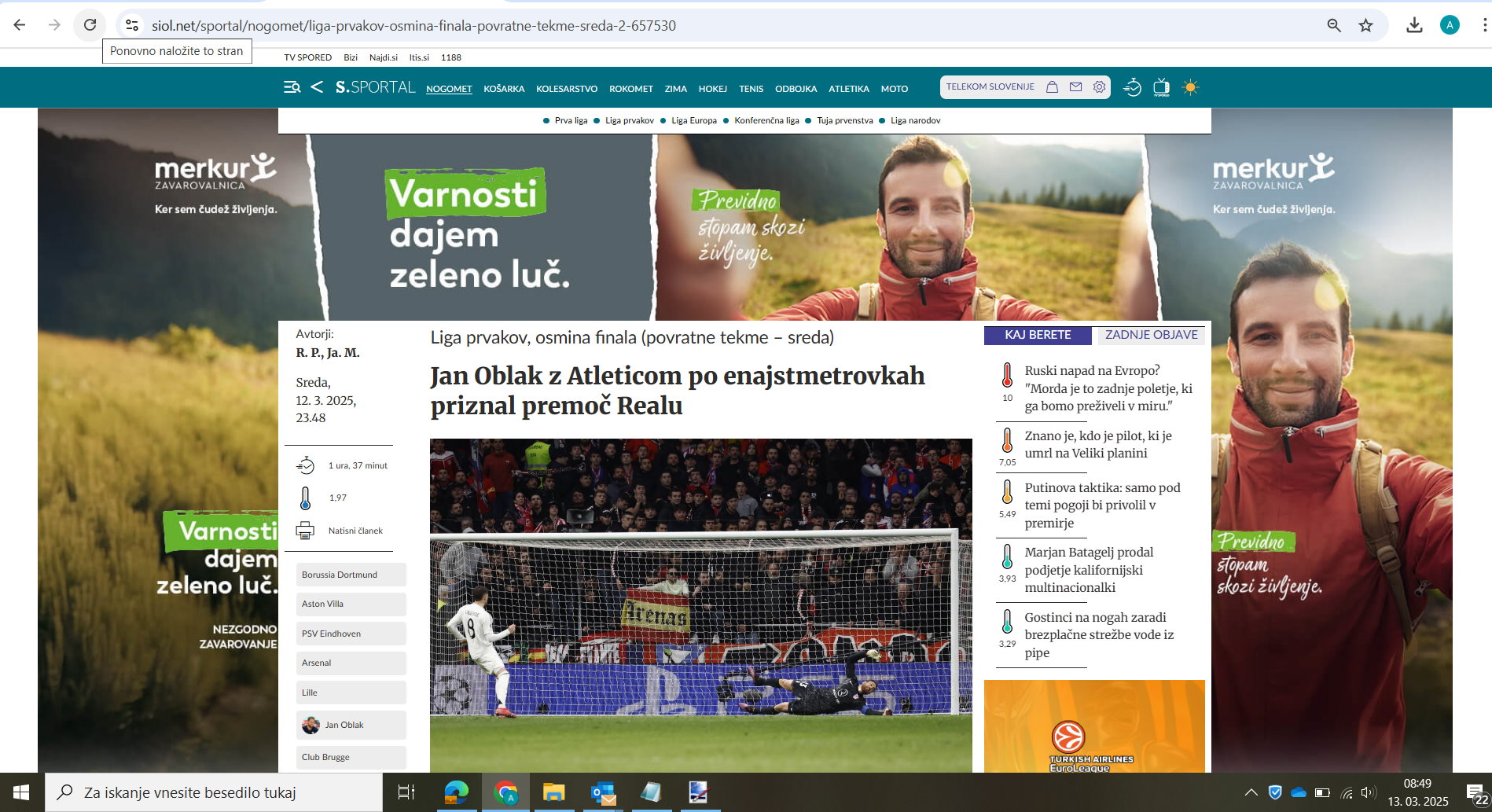Click the sun weather icon in the header

point(1190,87)
